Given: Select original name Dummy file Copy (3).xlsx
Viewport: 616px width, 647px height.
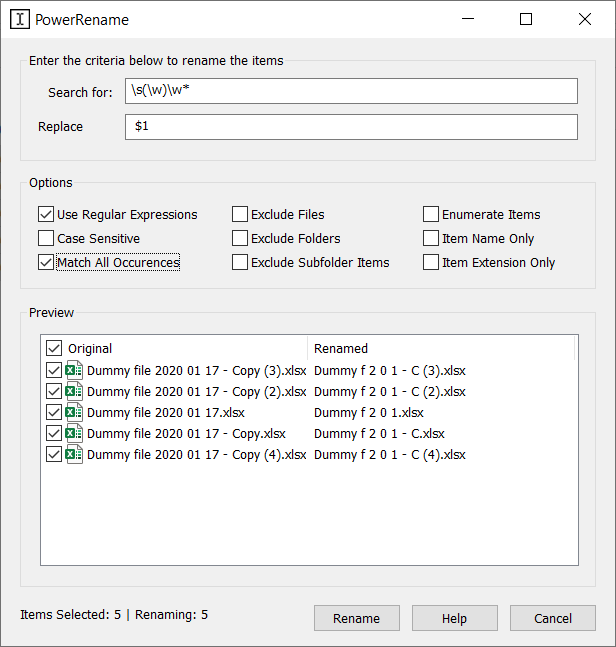Looking at the screenshot, I should 197,371.
